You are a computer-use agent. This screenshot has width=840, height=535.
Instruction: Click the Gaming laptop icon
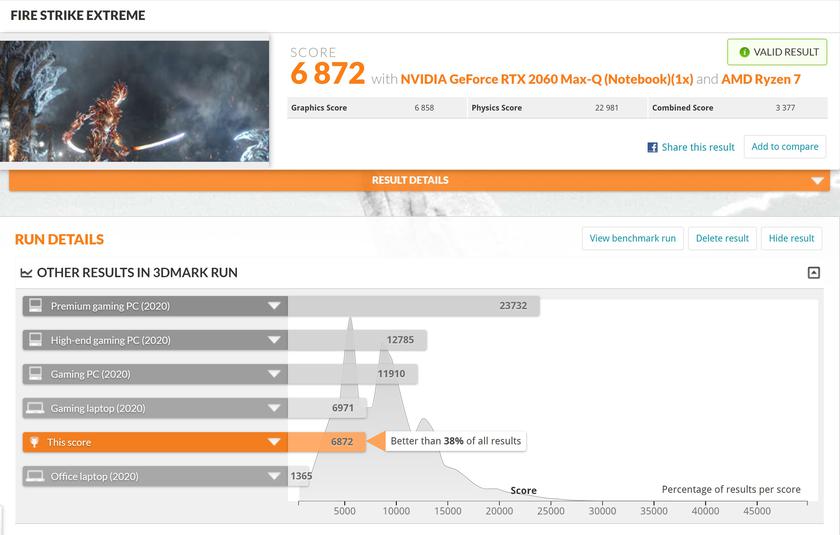[x=35, y=408]
